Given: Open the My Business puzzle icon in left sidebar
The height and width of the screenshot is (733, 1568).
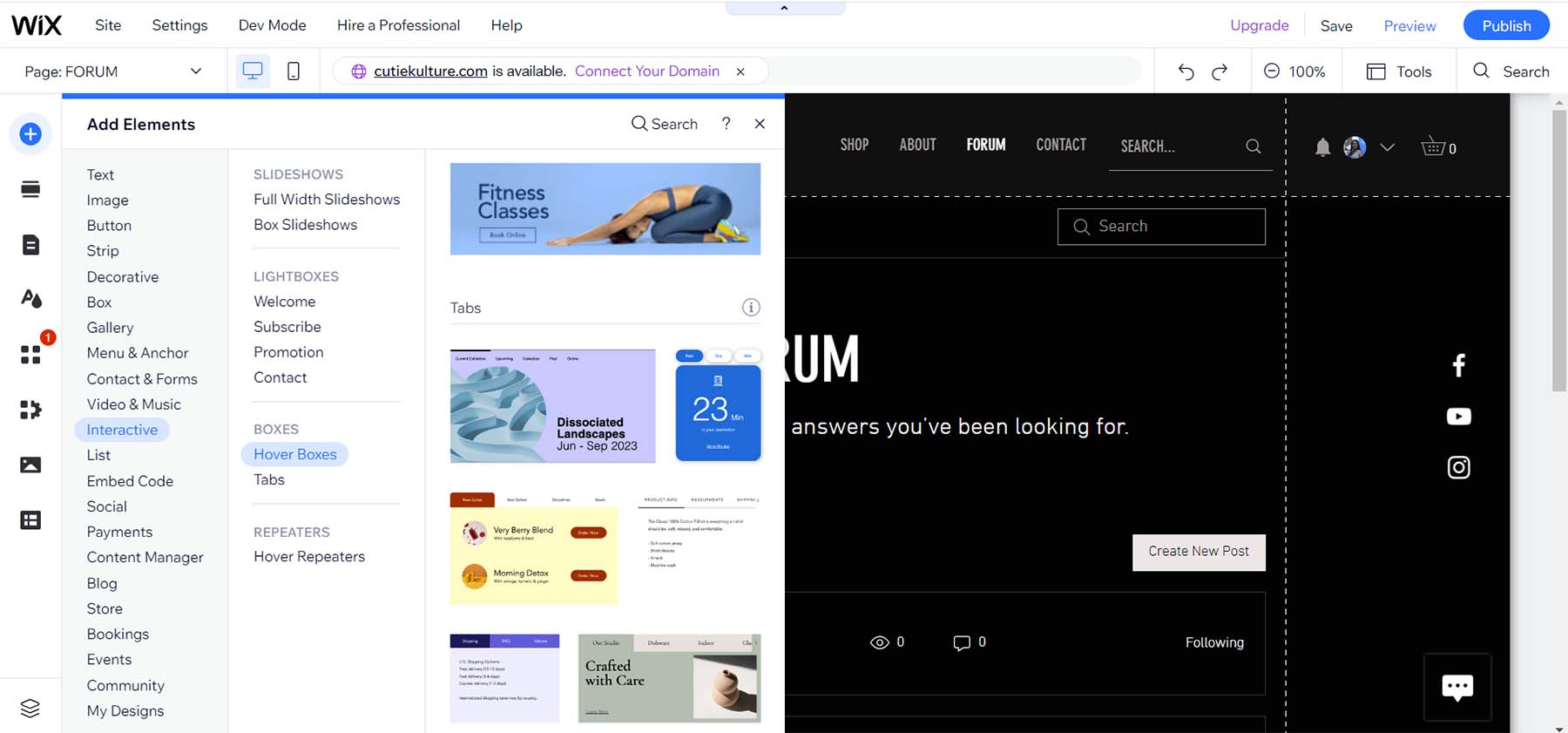Looking at the screenshot, I should (30, 410).
